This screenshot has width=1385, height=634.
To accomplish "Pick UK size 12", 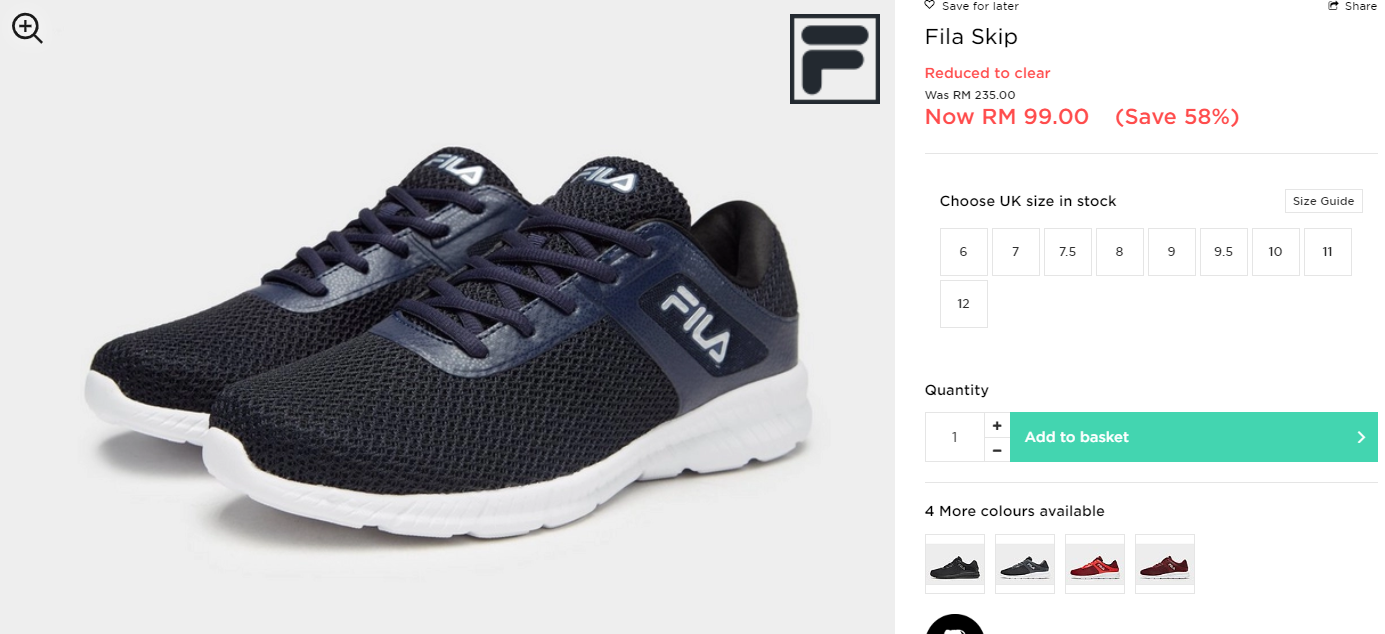I will (964, 304).
